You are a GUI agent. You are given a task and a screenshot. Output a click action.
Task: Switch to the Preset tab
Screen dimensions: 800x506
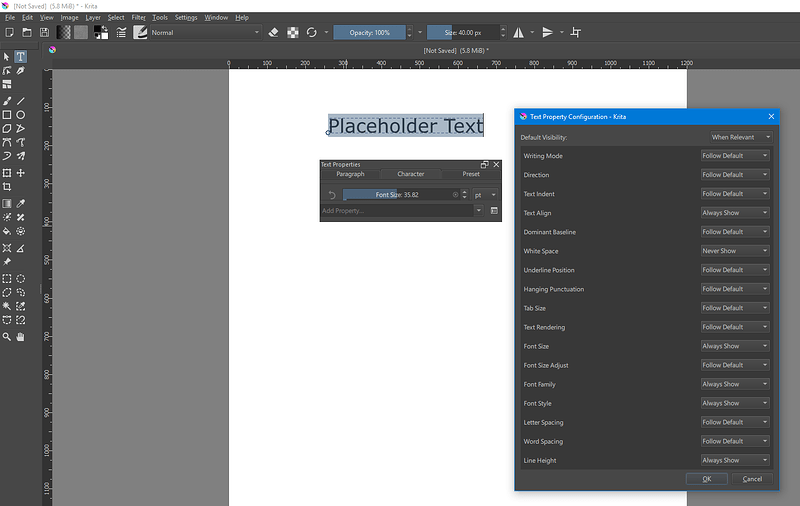coord(471,174)
